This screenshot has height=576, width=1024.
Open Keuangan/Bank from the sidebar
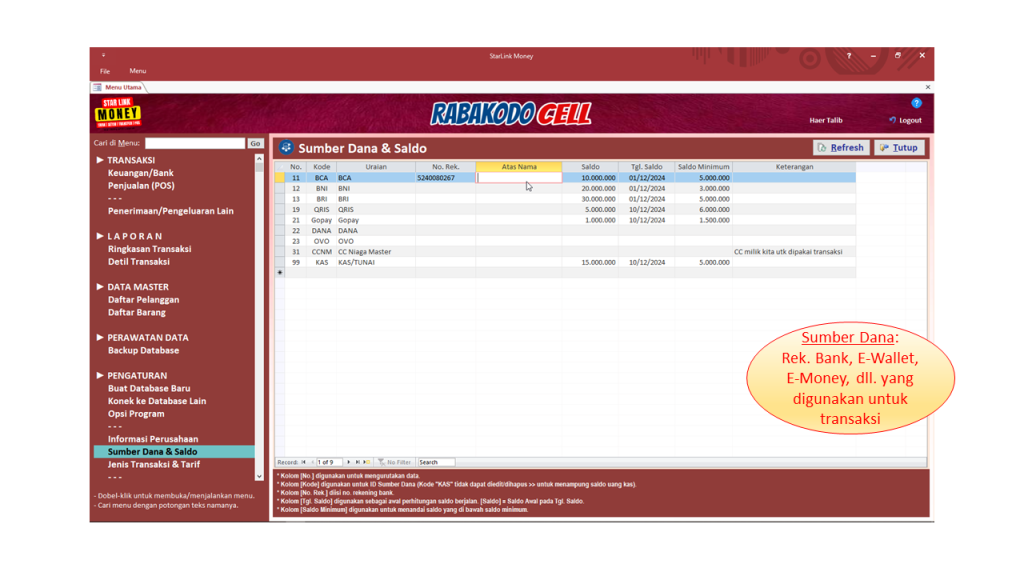[140, 173]
